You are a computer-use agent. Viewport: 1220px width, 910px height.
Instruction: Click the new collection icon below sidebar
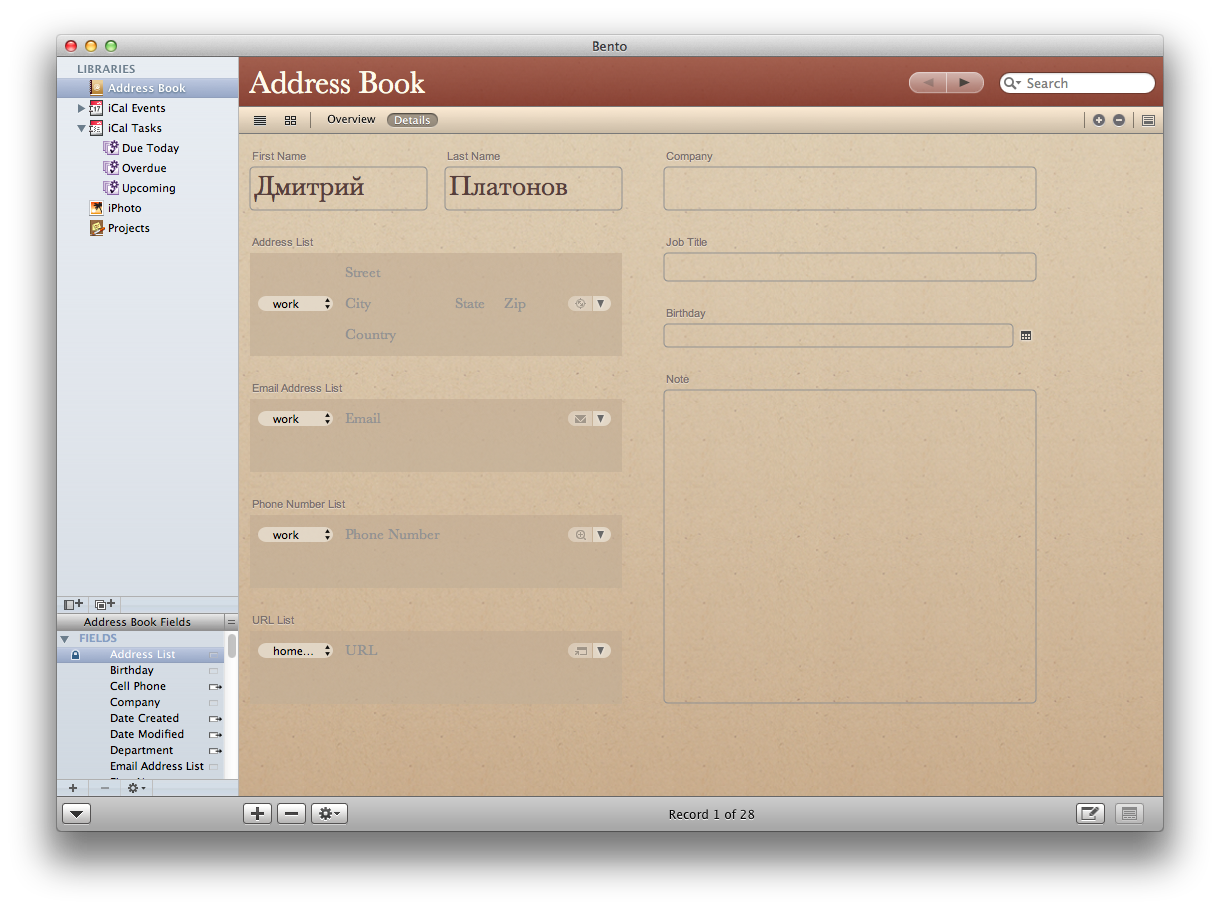(x=105, y=604)
